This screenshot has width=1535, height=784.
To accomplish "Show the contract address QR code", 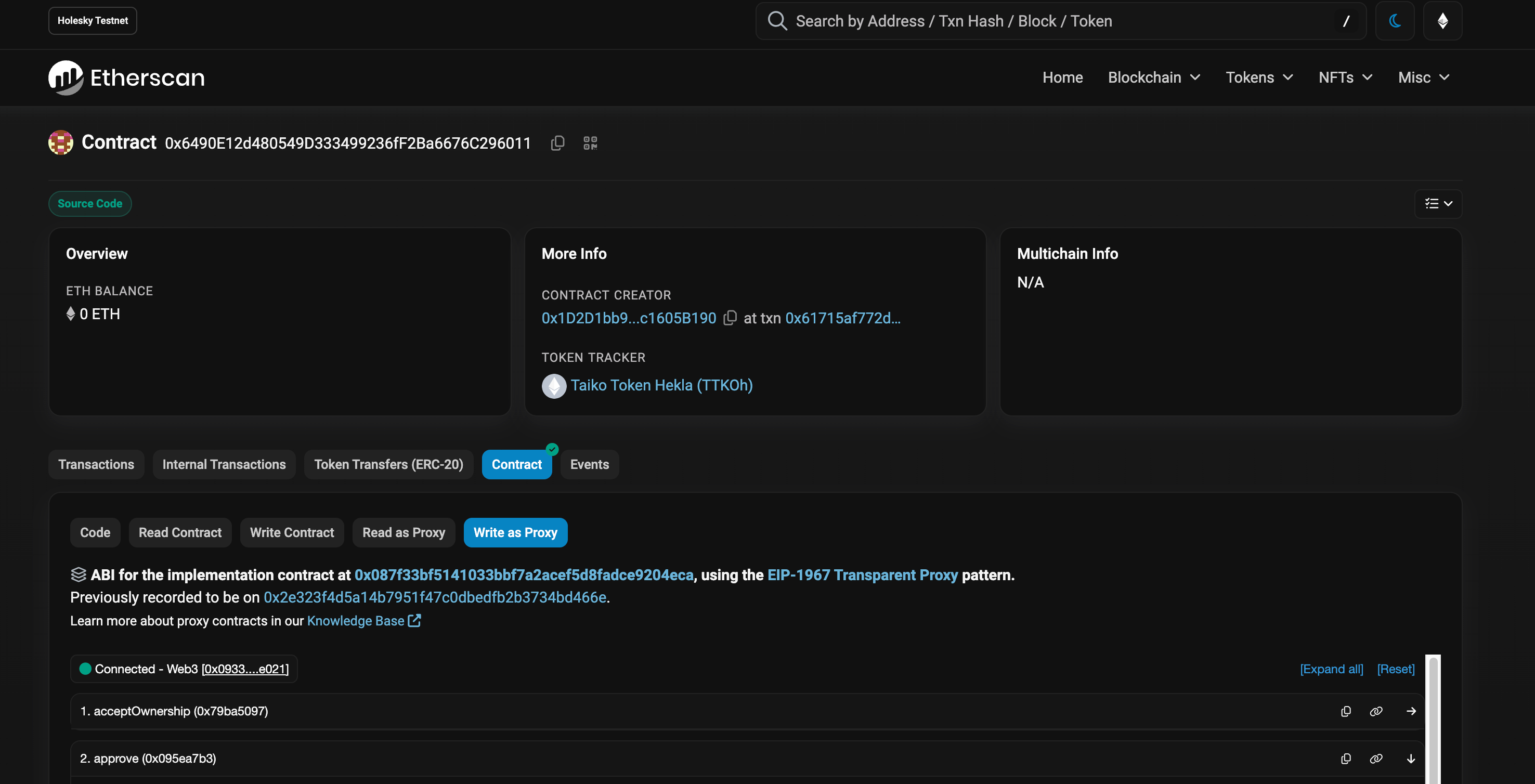I will point(590,143).
